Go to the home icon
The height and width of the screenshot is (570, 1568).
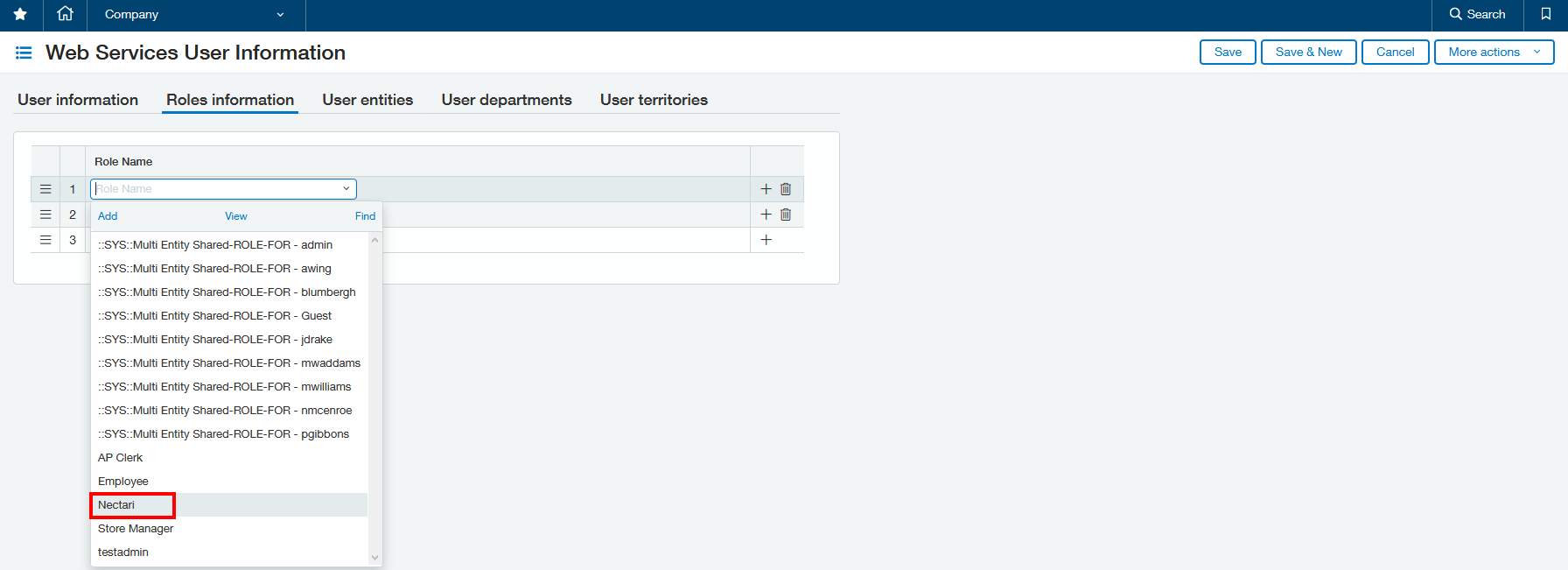click(x=65, y=14)
